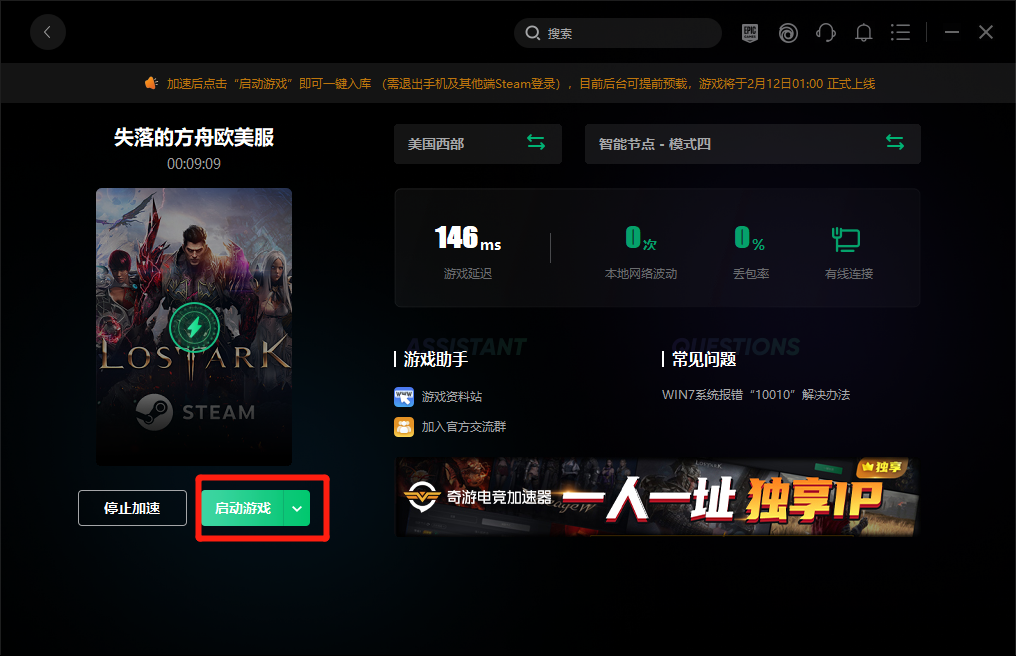Screen dimensions: 1016x656
Task: Click the 00:09:09 acceleration timer
Action: (194, 164)
